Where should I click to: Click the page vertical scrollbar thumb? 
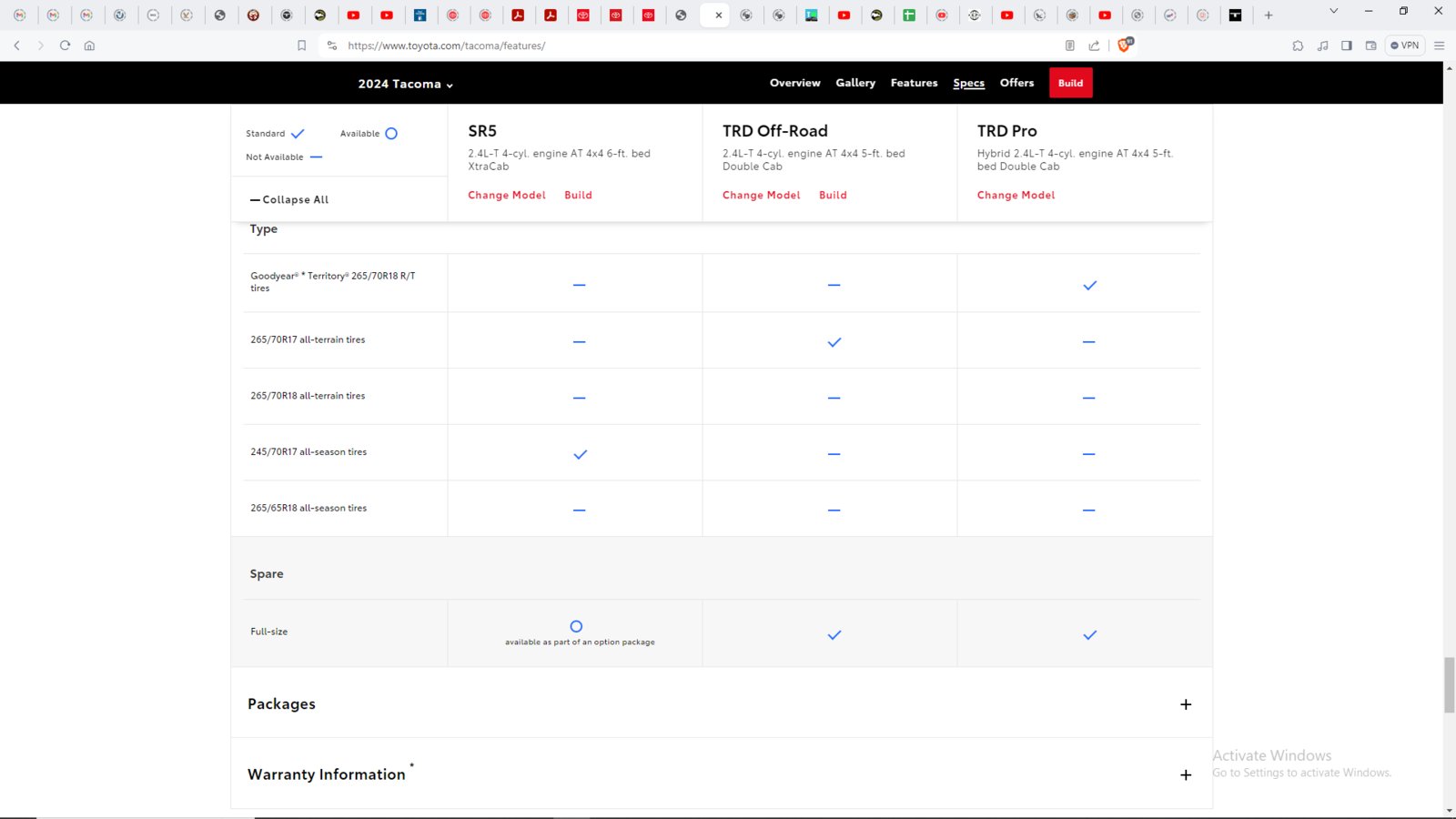point(1449,686)
